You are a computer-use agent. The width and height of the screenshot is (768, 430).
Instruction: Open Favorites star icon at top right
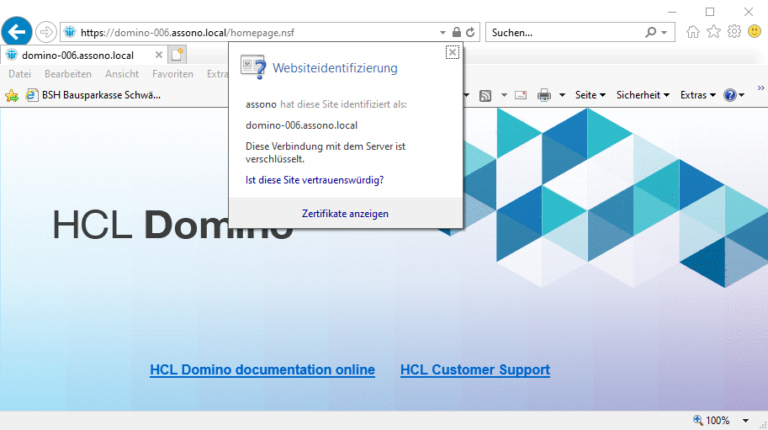(714, 32)
